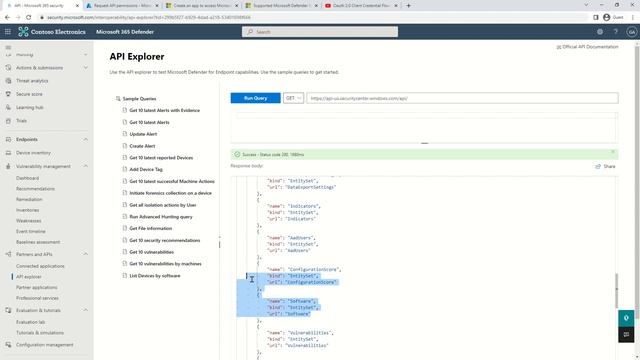Open the GA account avatar
This screenshot has height=360, width=640.
(631, 31)
